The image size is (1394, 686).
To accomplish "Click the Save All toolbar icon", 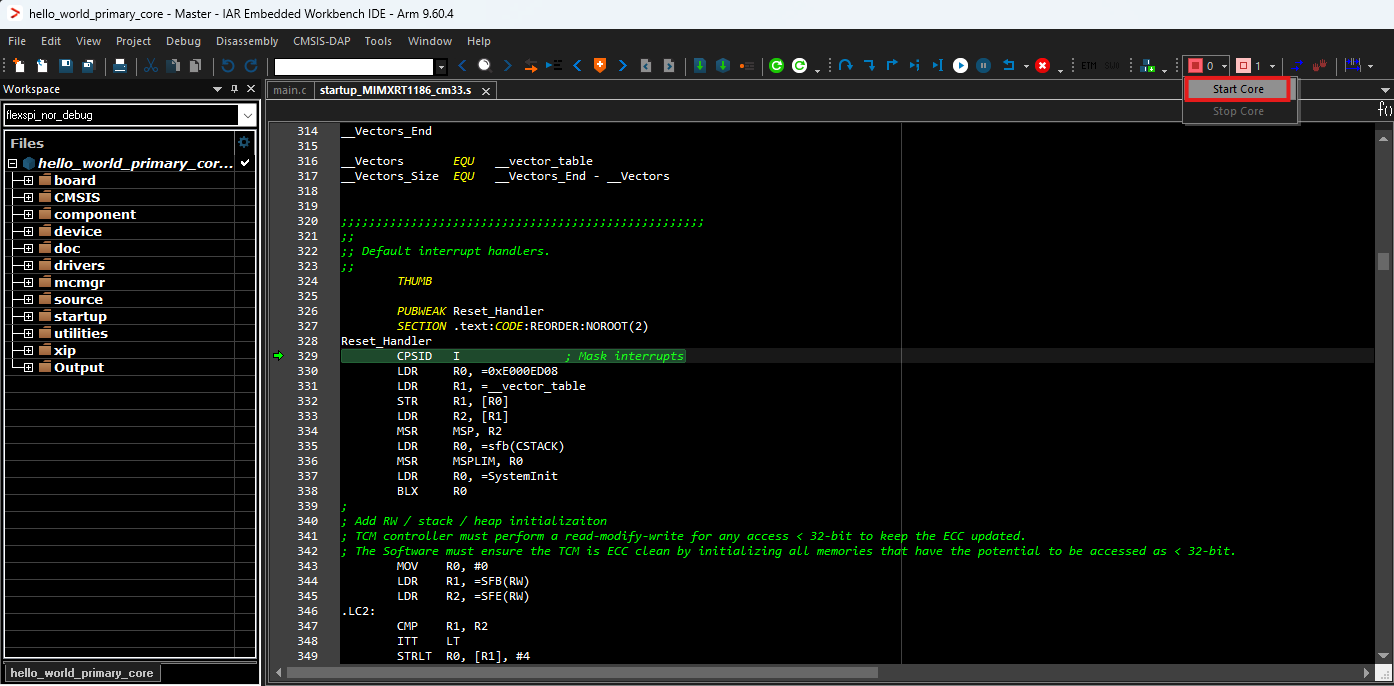I will click(x=88, y=66).
